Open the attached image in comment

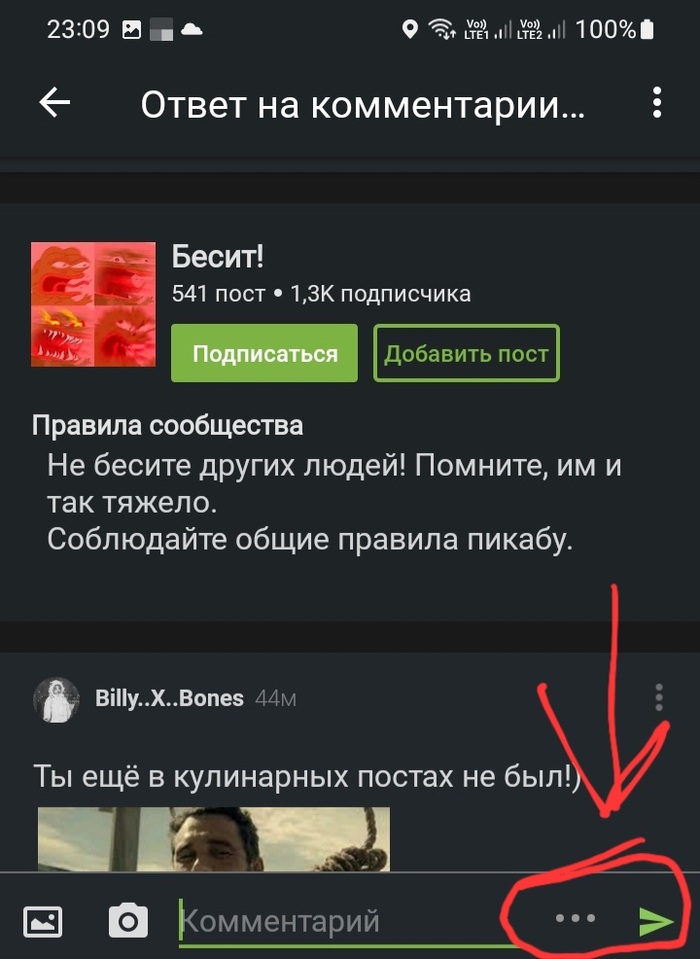click(x=213, y=839)
